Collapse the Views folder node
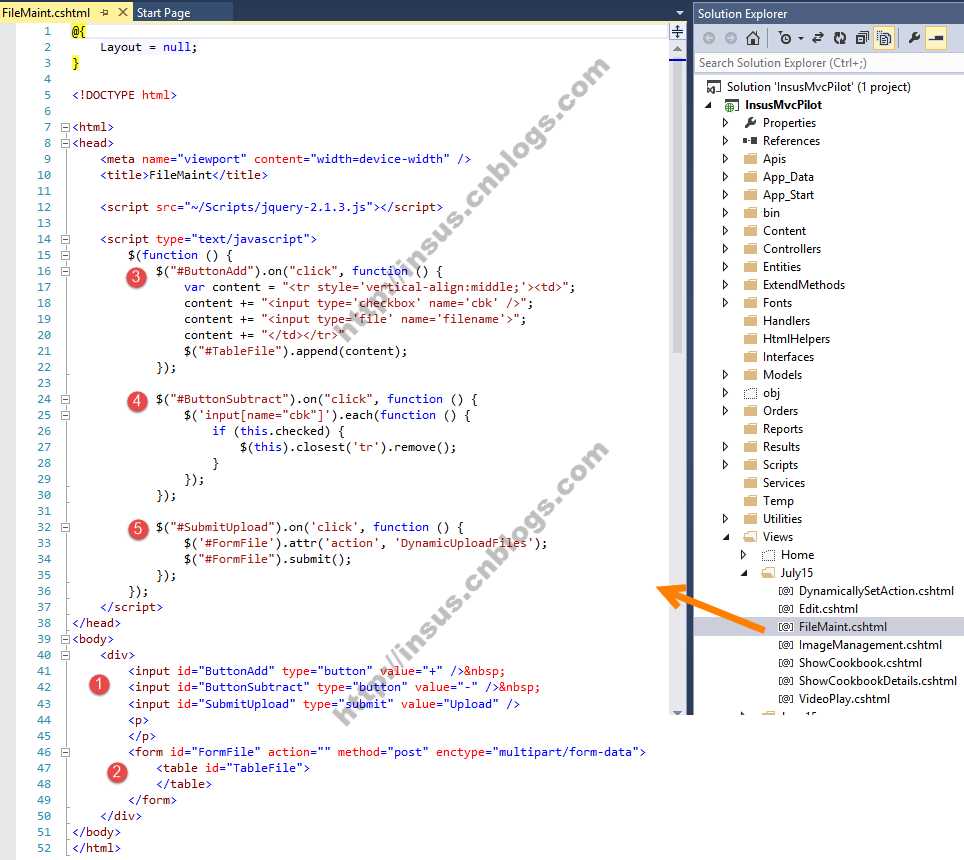964x860 pixels. click(x=727, y=537)
